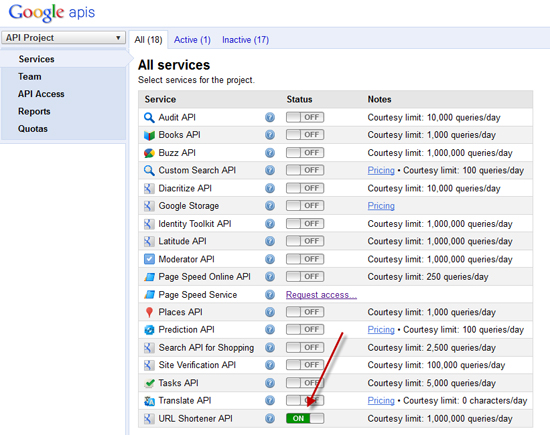Open help icon for Identity Toolkit API
The height and width of the screenshot is (435, 550).
270,223
